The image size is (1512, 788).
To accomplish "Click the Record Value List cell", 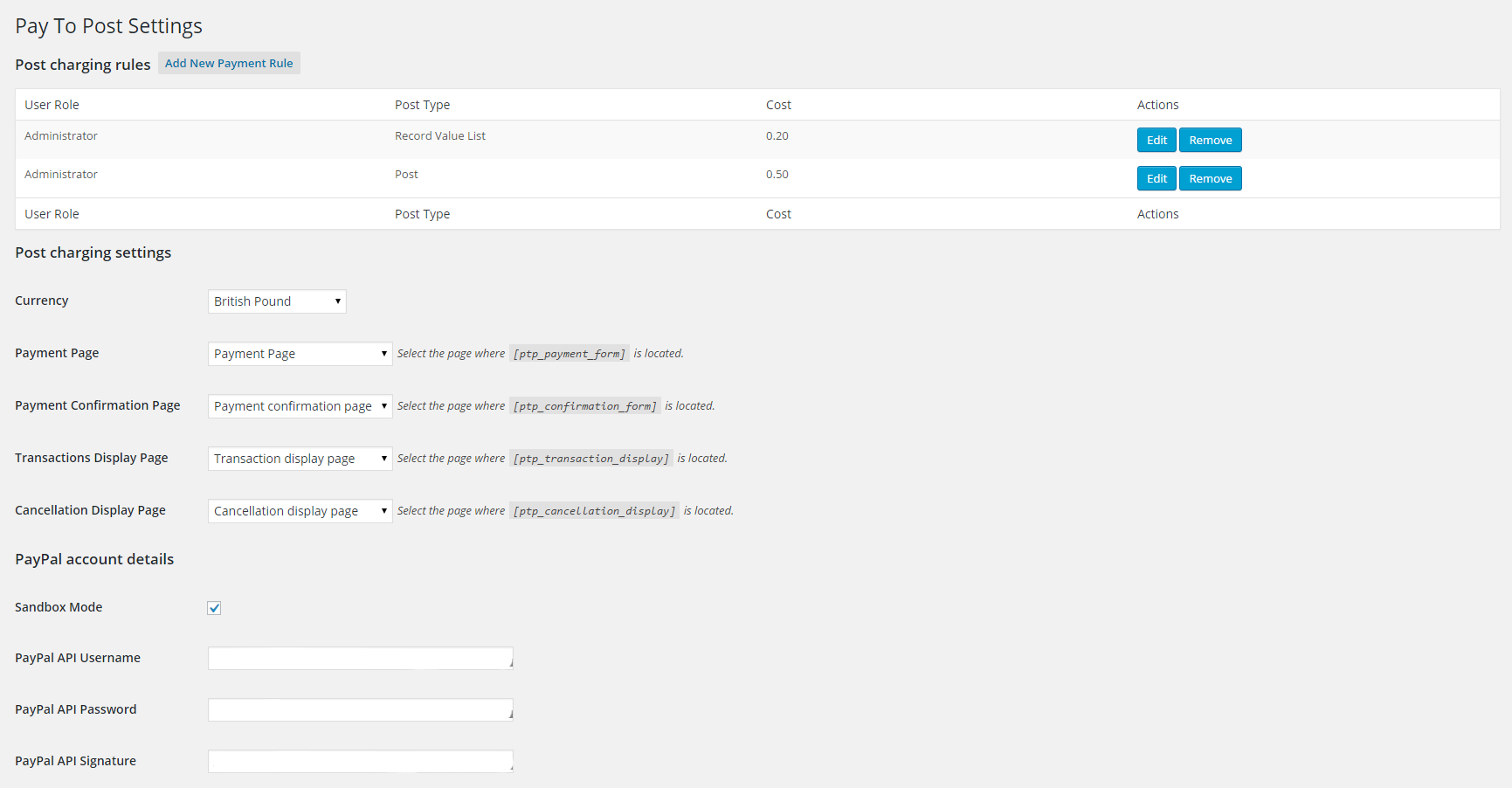I will point(440,135).
